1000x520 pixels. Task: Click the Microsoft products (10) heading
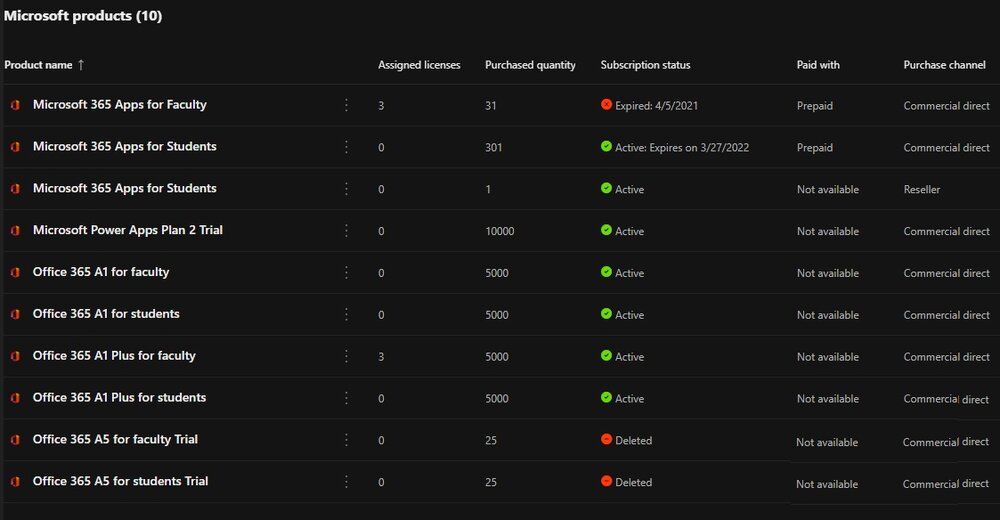[x=83, y=16]
